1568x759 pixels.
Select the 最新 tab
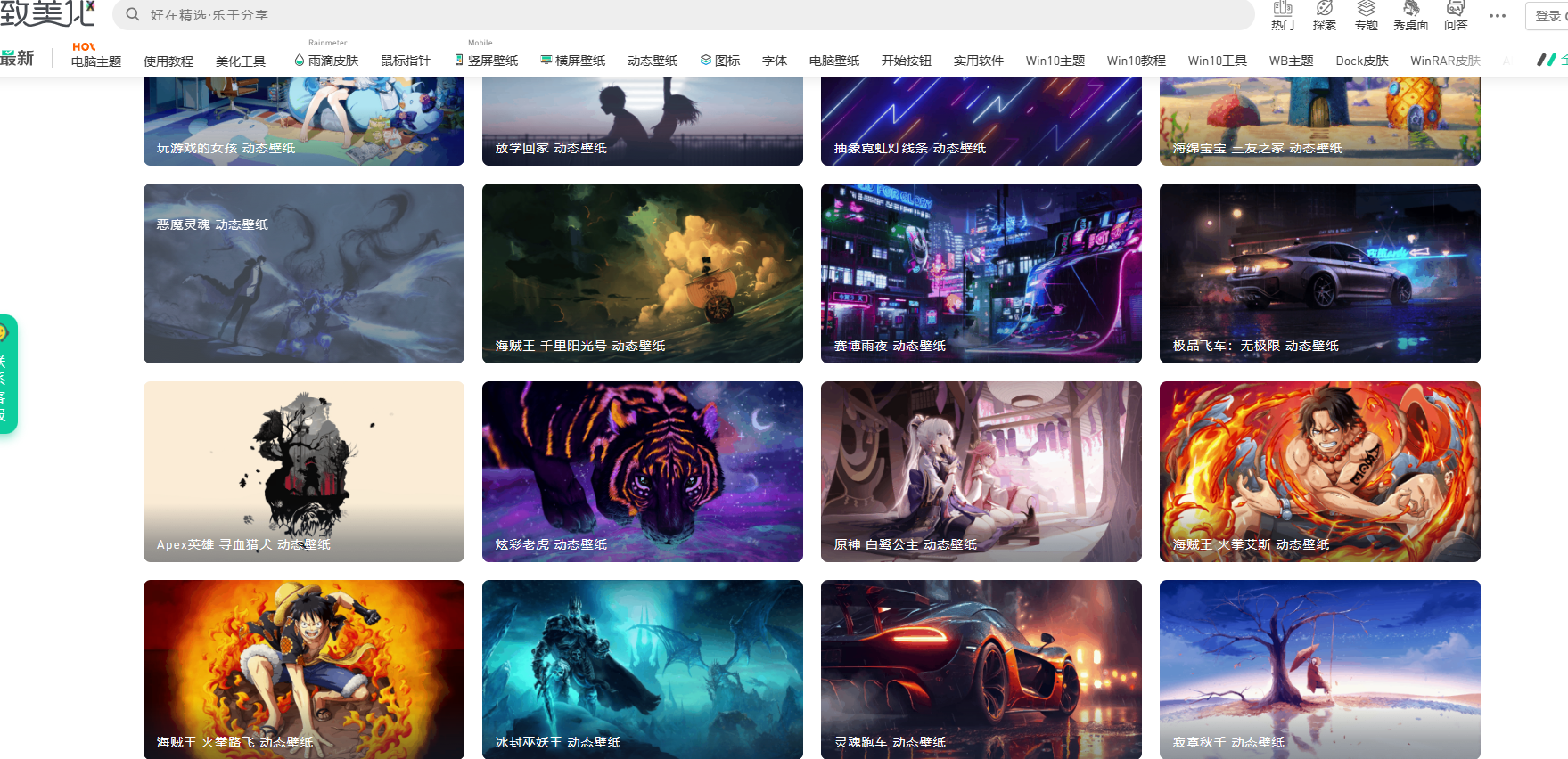17,58
